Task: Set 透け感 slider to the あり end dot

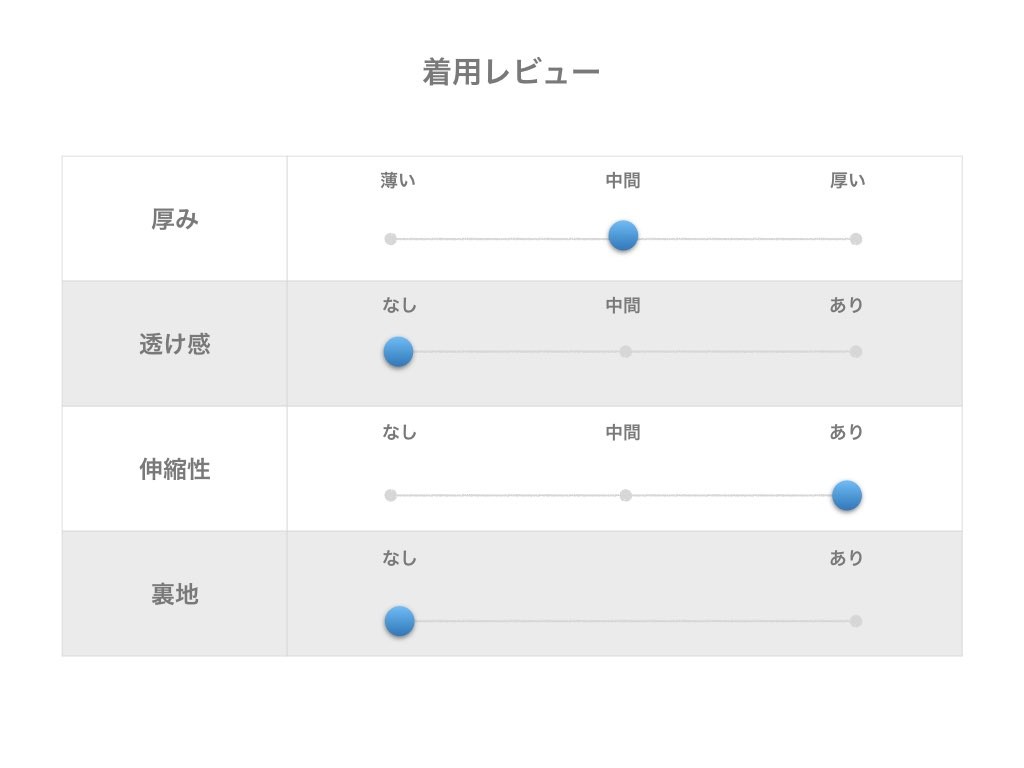Action: [x=855, y=351]
